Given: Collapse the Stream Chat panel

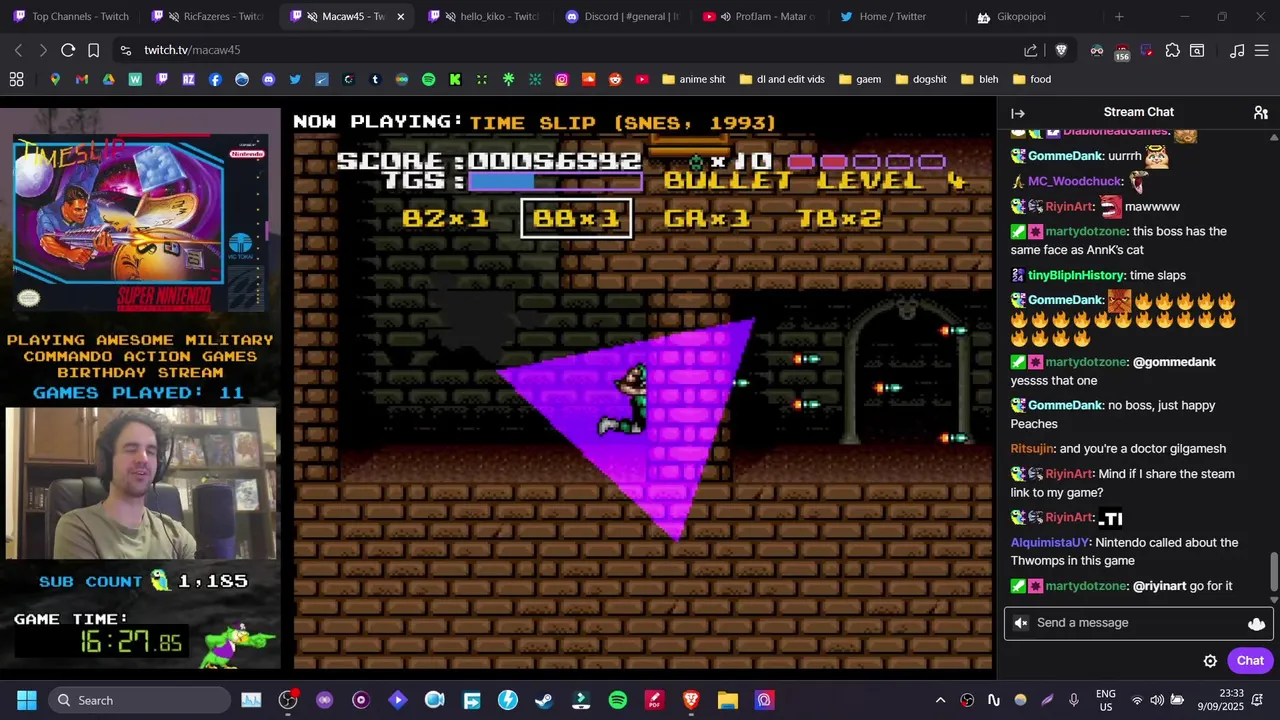Looking at the screenshot, I should tap(1018, 113).
